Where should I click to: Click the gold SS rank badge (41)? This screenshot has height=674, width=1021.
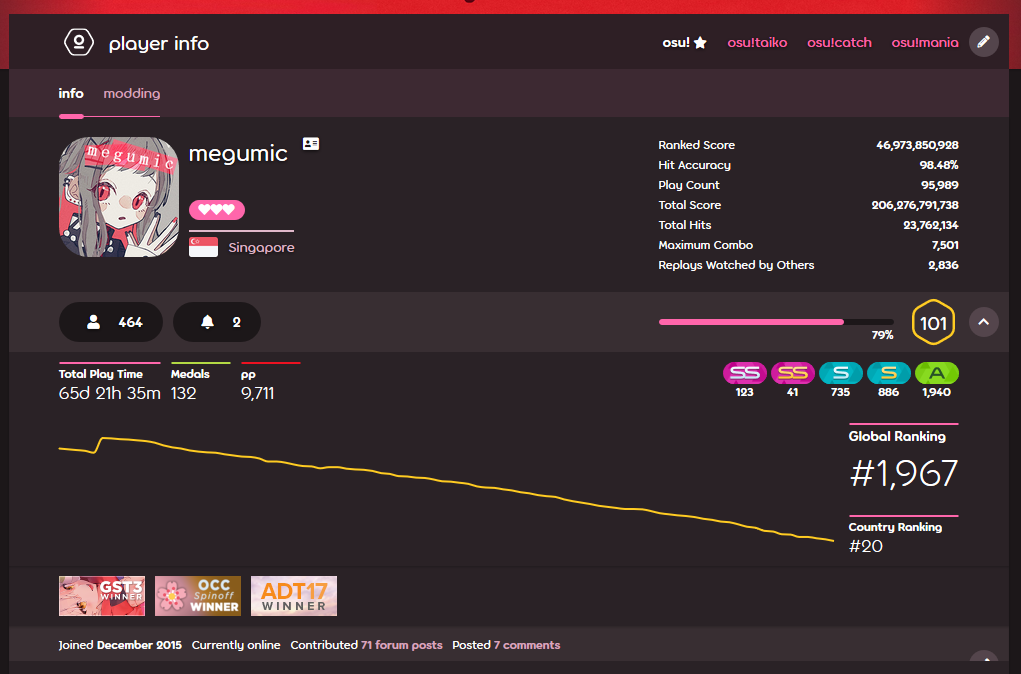792,373
